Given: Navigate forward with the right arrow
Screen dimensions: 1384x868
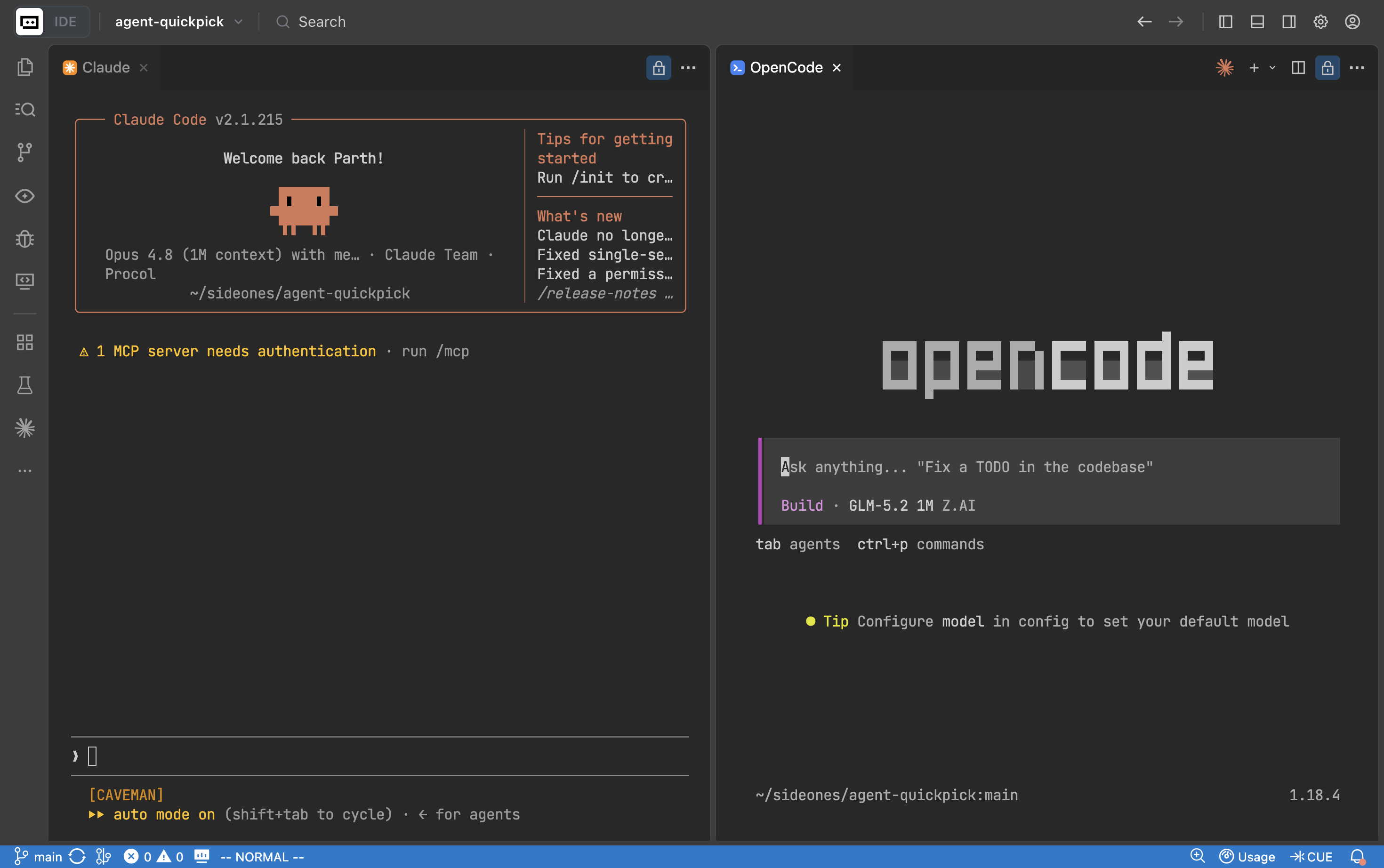Looking at the screenshot, I should pos(1176,22).
